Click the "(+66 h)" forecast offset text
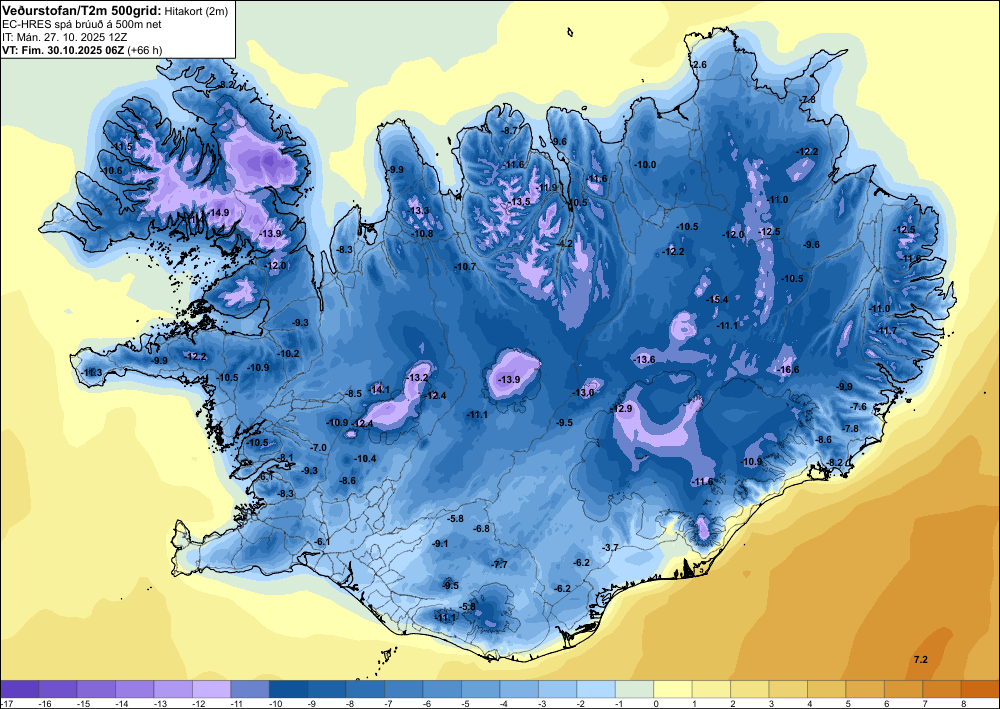The height and width of the screenshot is (709, 1000). (145, 50)
